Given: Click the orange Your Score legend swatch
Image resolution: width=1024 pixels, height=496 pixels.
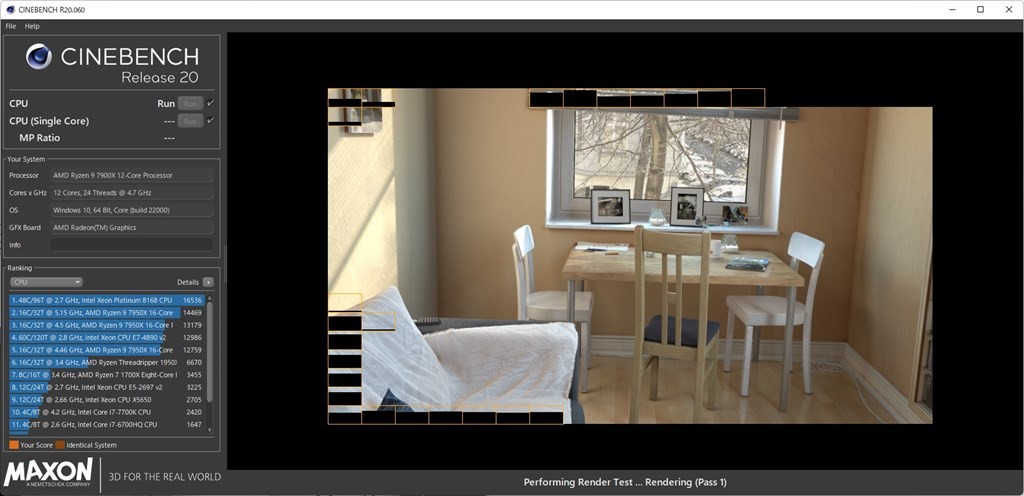Looking at the screenshot, I should pos(13,444).
